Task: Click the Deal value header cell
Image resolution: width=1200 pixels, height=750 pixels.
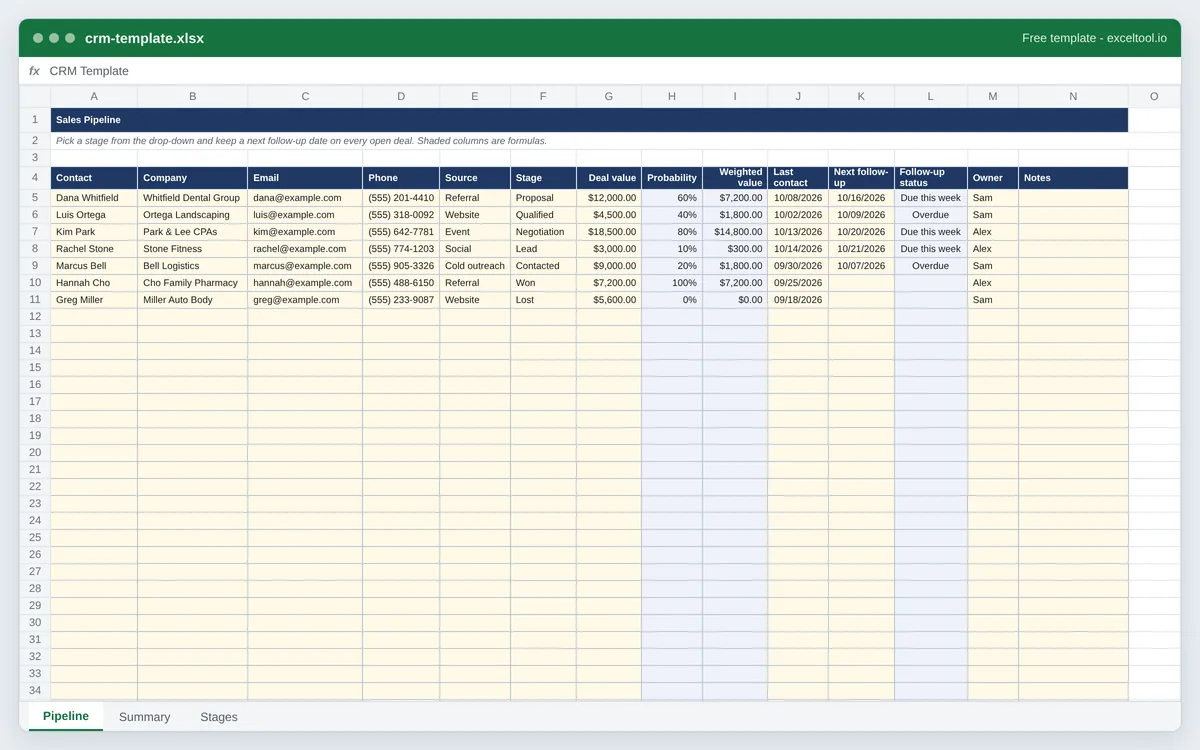Action: pyautogui.click(x=609, y=178)
